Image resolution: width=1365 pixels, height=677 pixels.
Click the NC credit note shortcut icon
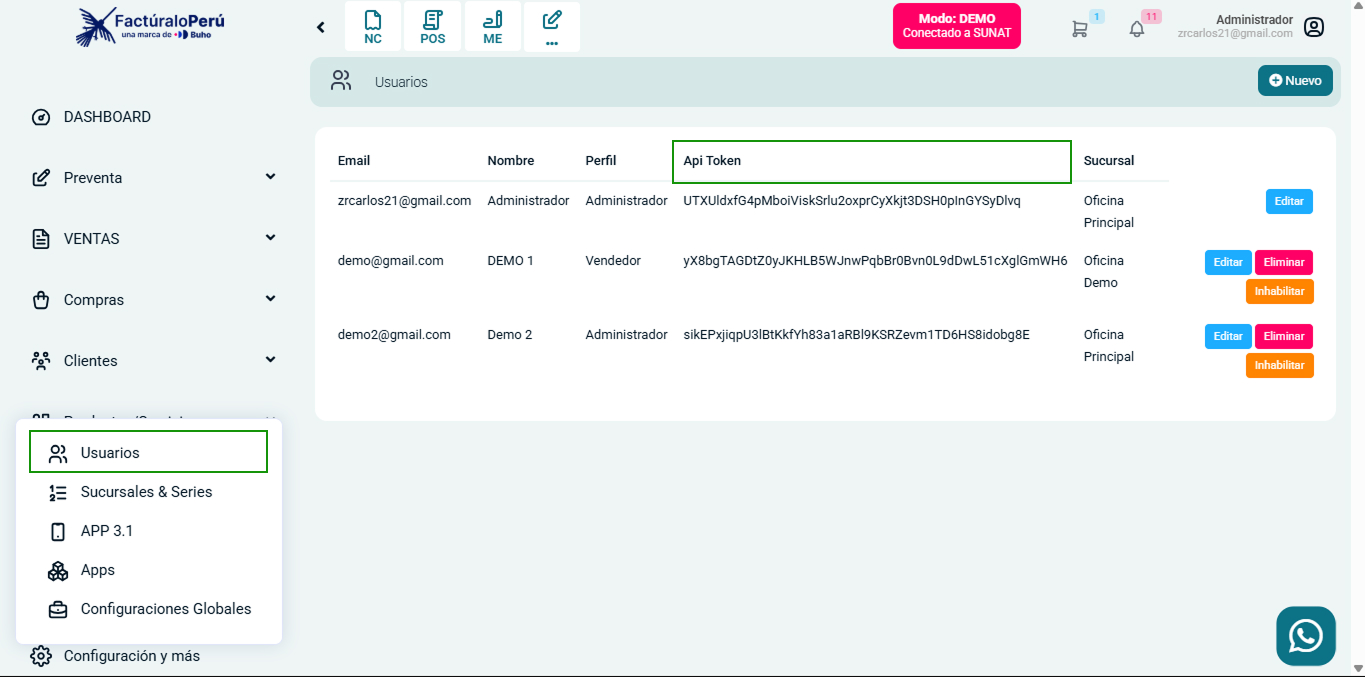pos(372,27)
